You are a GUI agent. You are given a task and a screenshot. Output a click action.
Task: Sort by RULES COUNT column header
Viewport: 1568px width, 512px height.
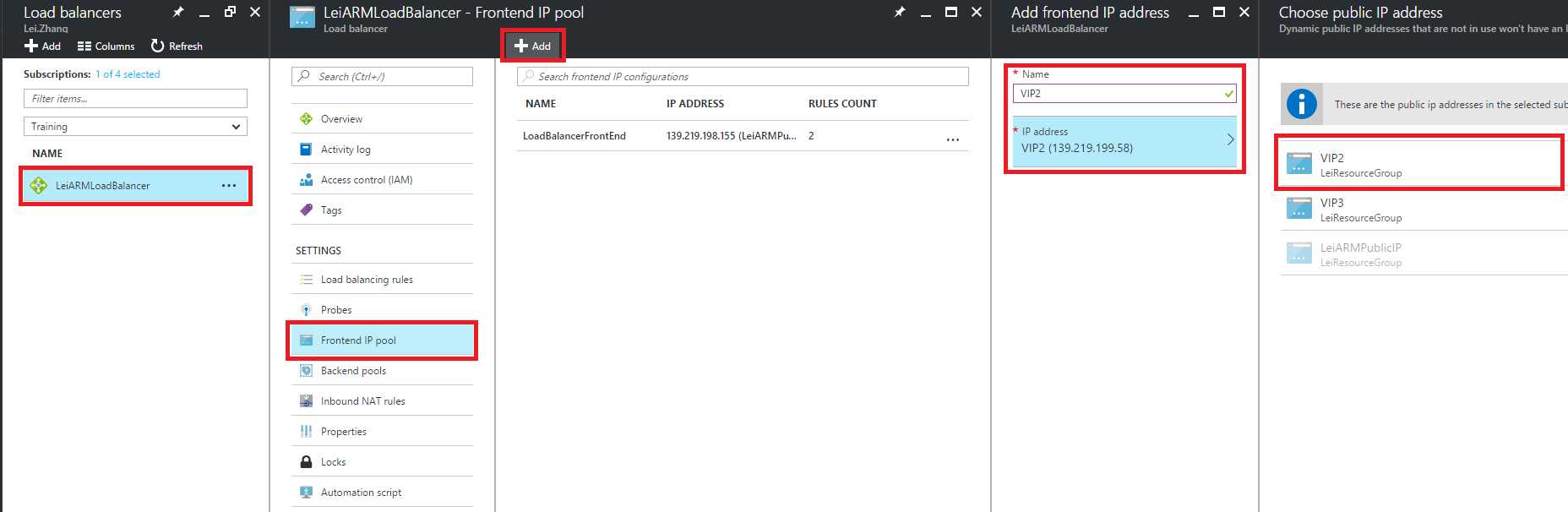pyautogui.click(x=842, y=104)
